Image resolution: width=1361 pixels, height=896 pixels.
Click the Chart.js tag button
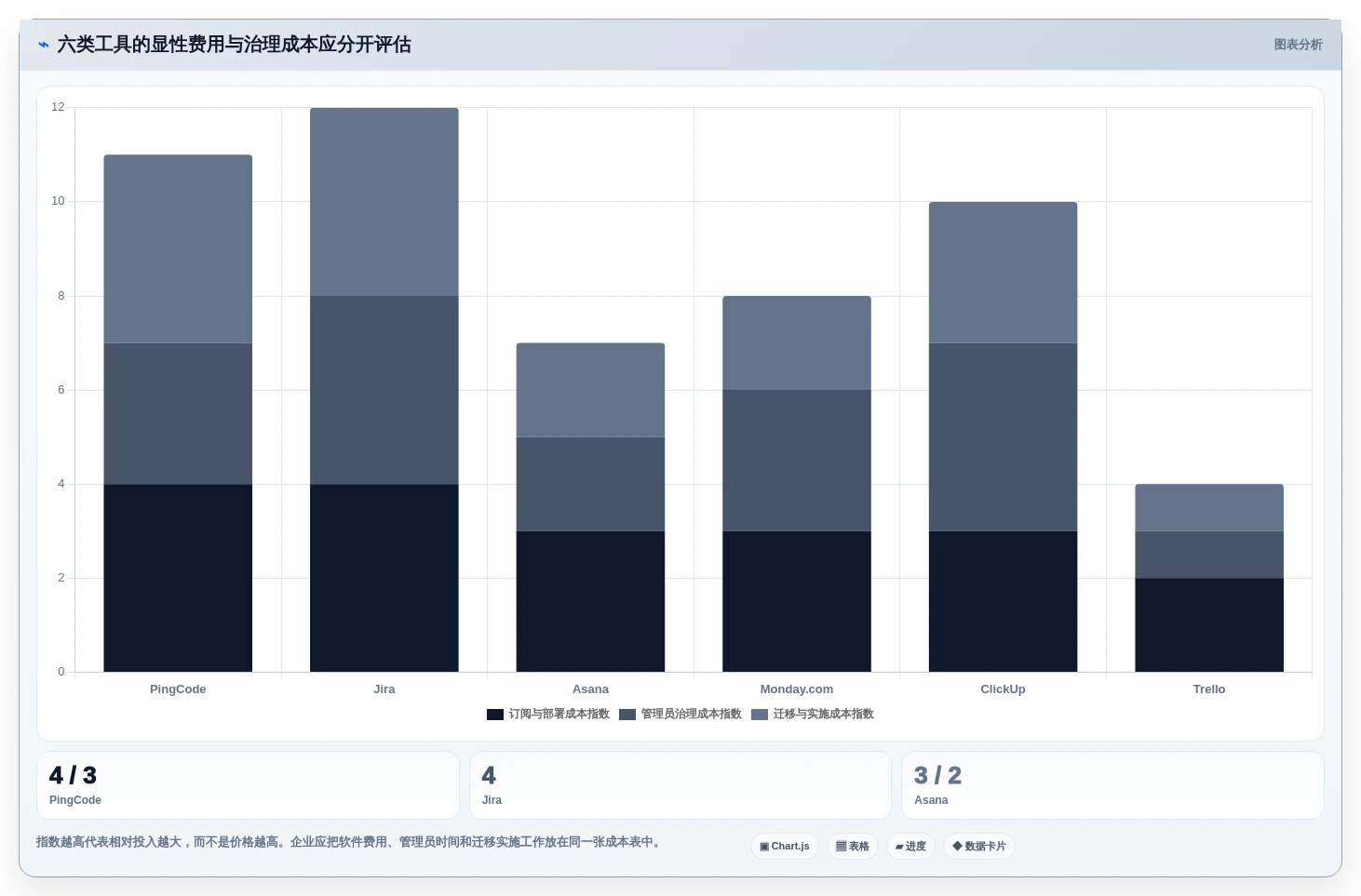pyautogui.click(x=785, y=847)
